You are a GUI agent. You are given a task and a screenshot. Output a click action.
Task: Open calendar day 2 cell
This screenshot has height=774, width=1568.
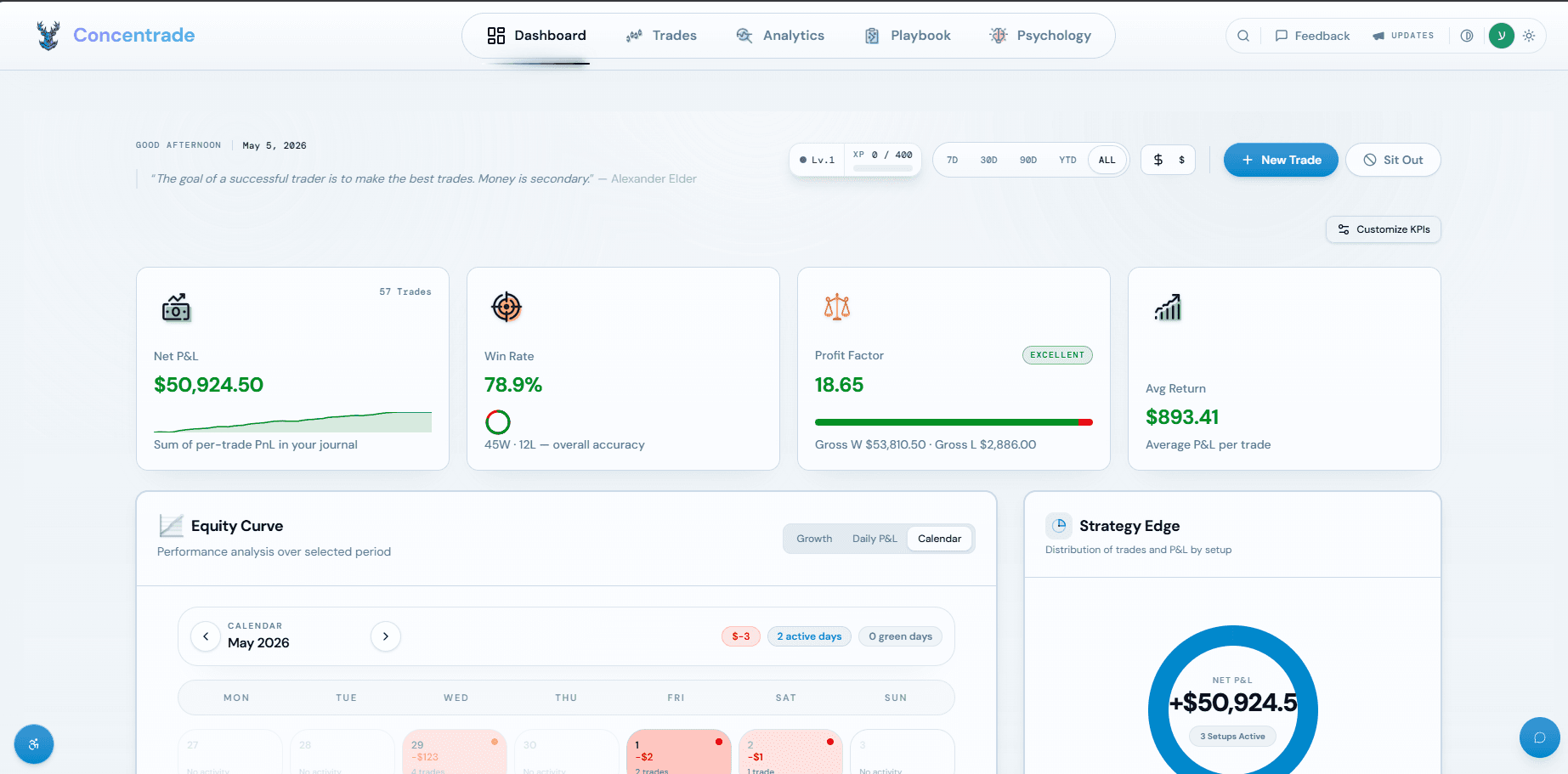pyautogui.click(x=791, y=752)
